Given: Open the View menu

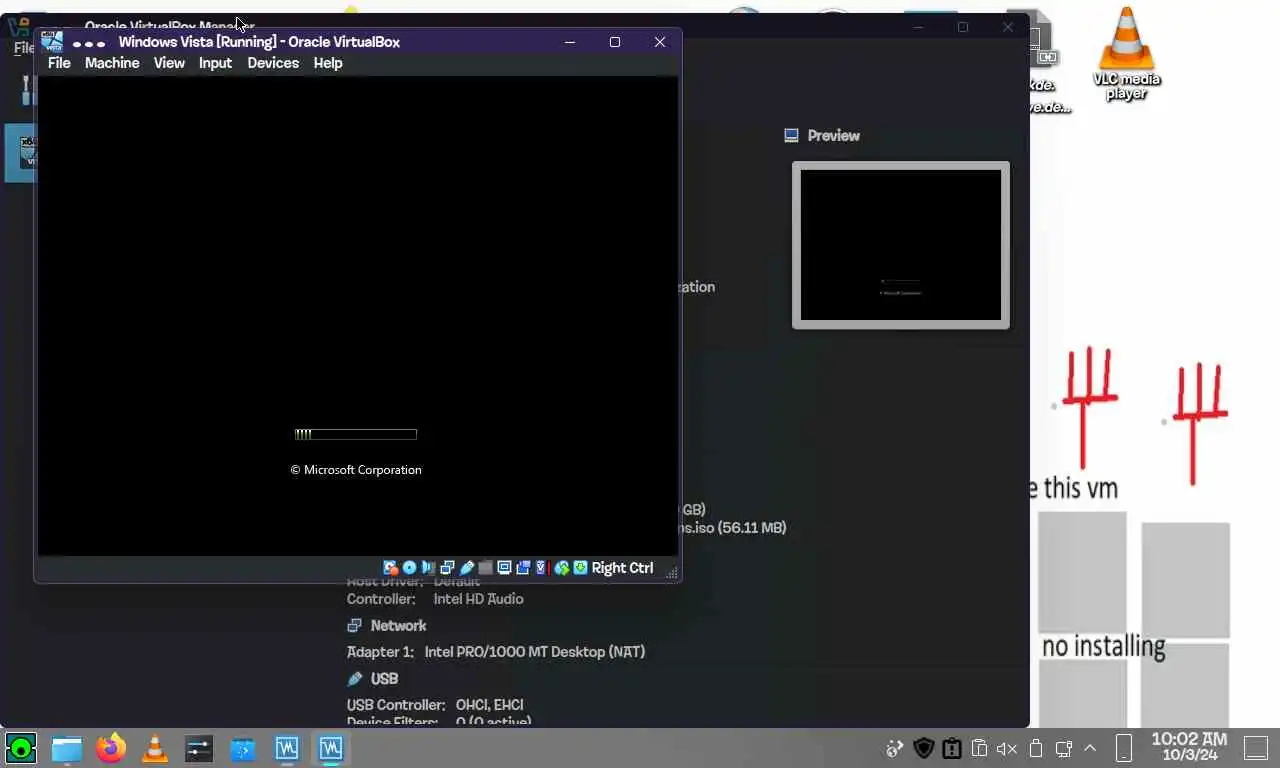Looking at the screenshot, I should (169, 63).
